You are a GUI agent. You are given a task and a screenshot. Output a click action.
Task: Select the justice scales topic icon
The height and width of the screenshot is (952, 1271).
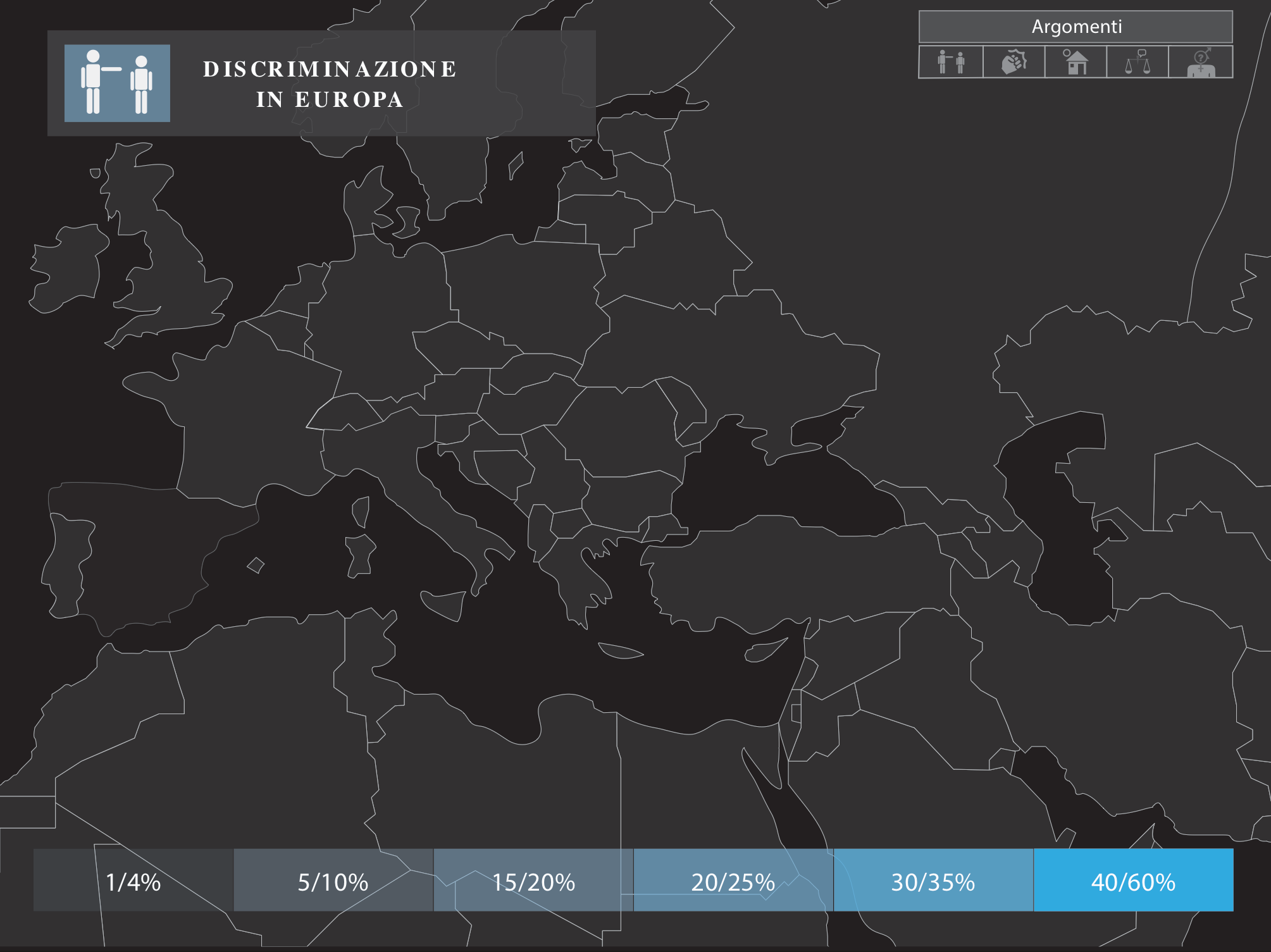[x=1138, y=62]
